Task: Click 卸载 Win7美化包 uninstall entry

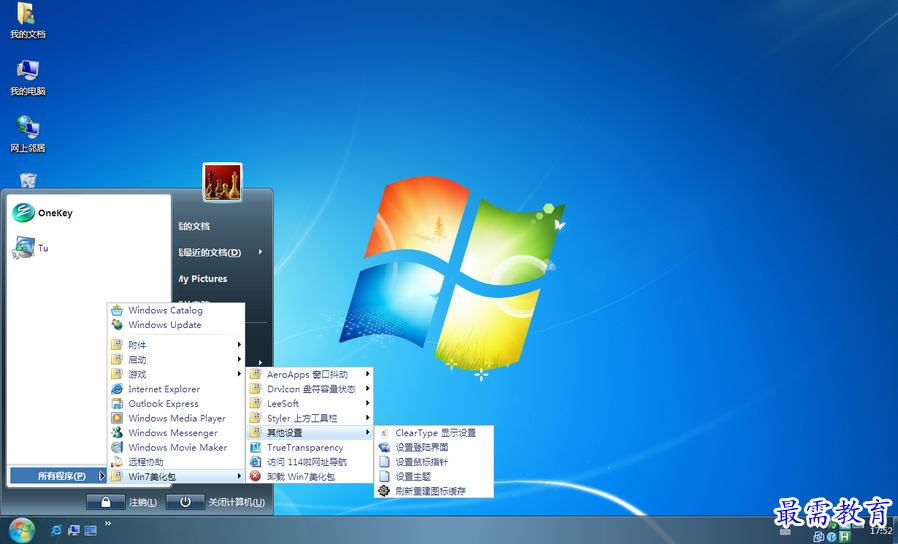Action: 310,476
